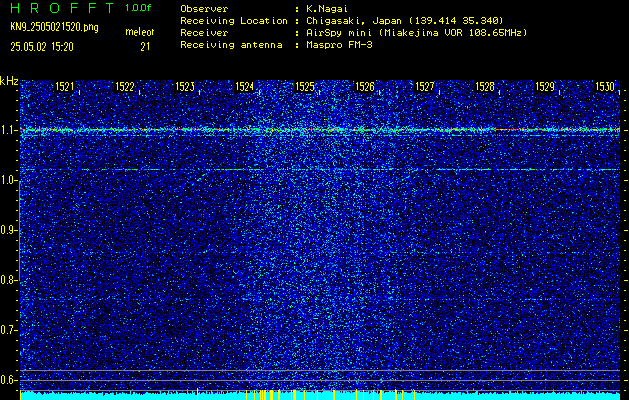This screenshot has width=629, height=400.
Task: Click the meteor count label
Action: point(140,32)
